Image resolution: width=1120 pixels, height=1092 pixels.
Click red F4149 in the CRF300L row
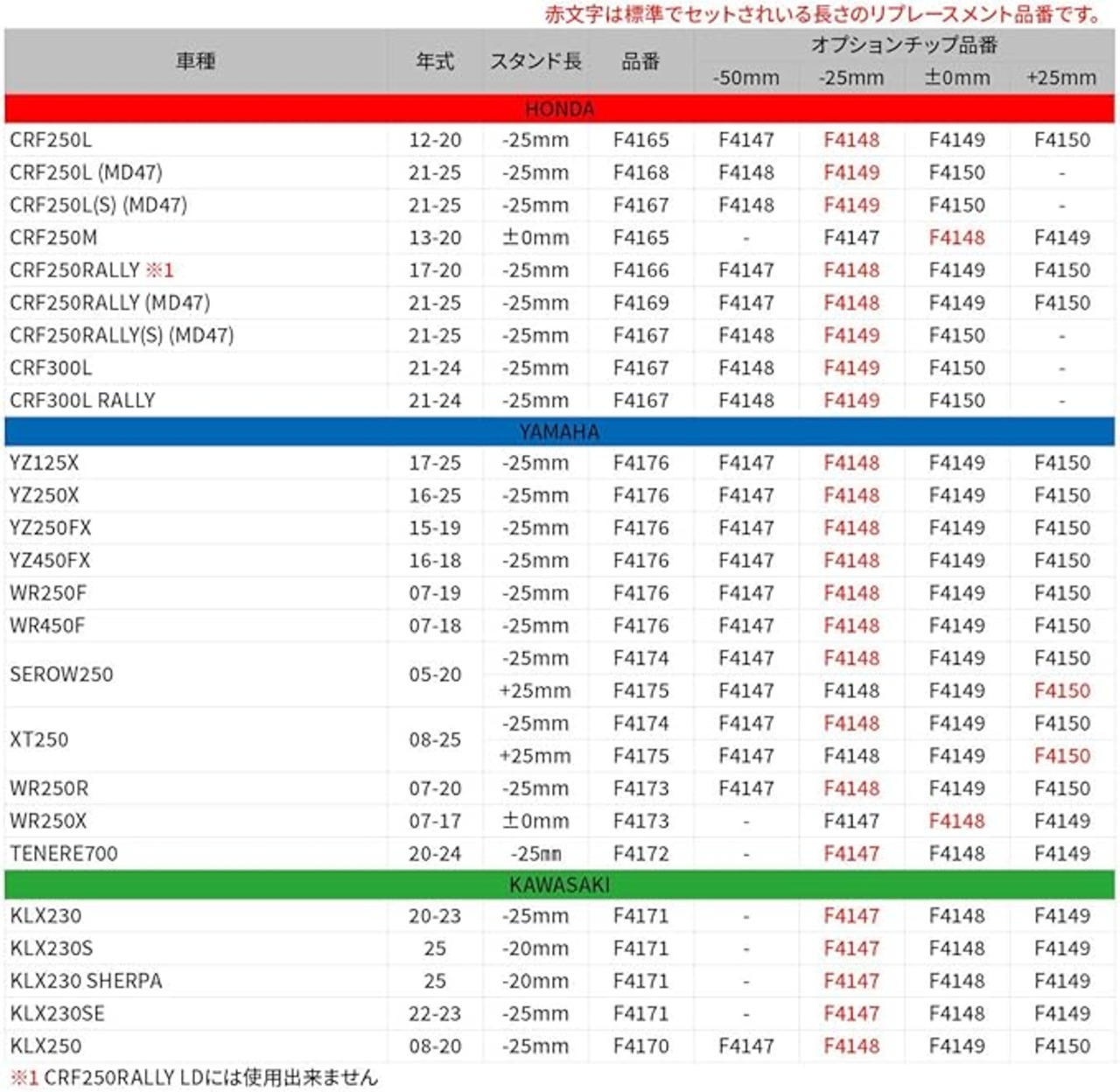click(x=851, y=367)
